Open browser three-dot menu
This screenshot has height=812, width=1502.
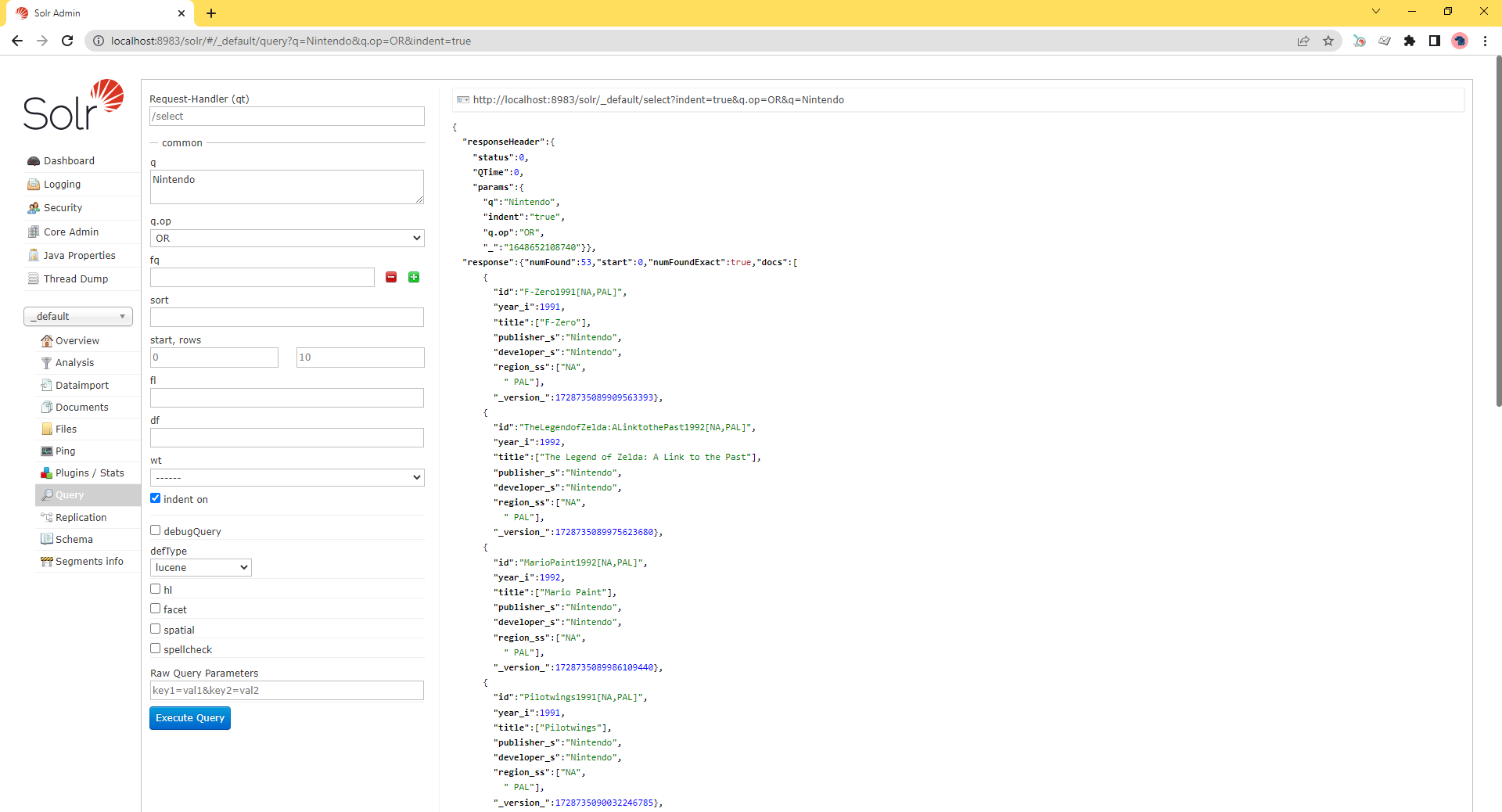[1485, 41]
